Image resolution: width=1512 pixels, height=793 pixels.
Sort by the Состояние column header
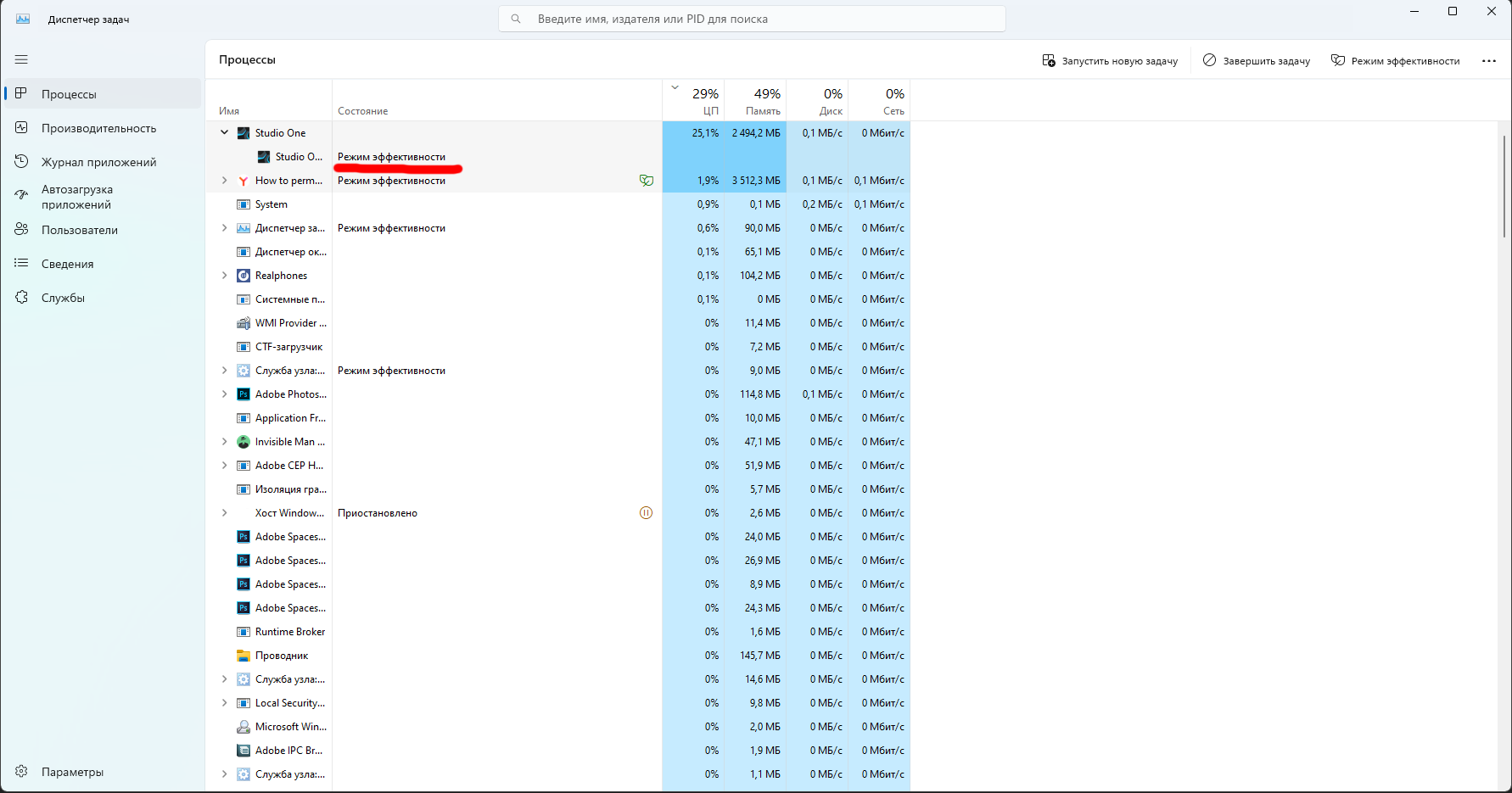pyautogui.click(x=497, y=100)
